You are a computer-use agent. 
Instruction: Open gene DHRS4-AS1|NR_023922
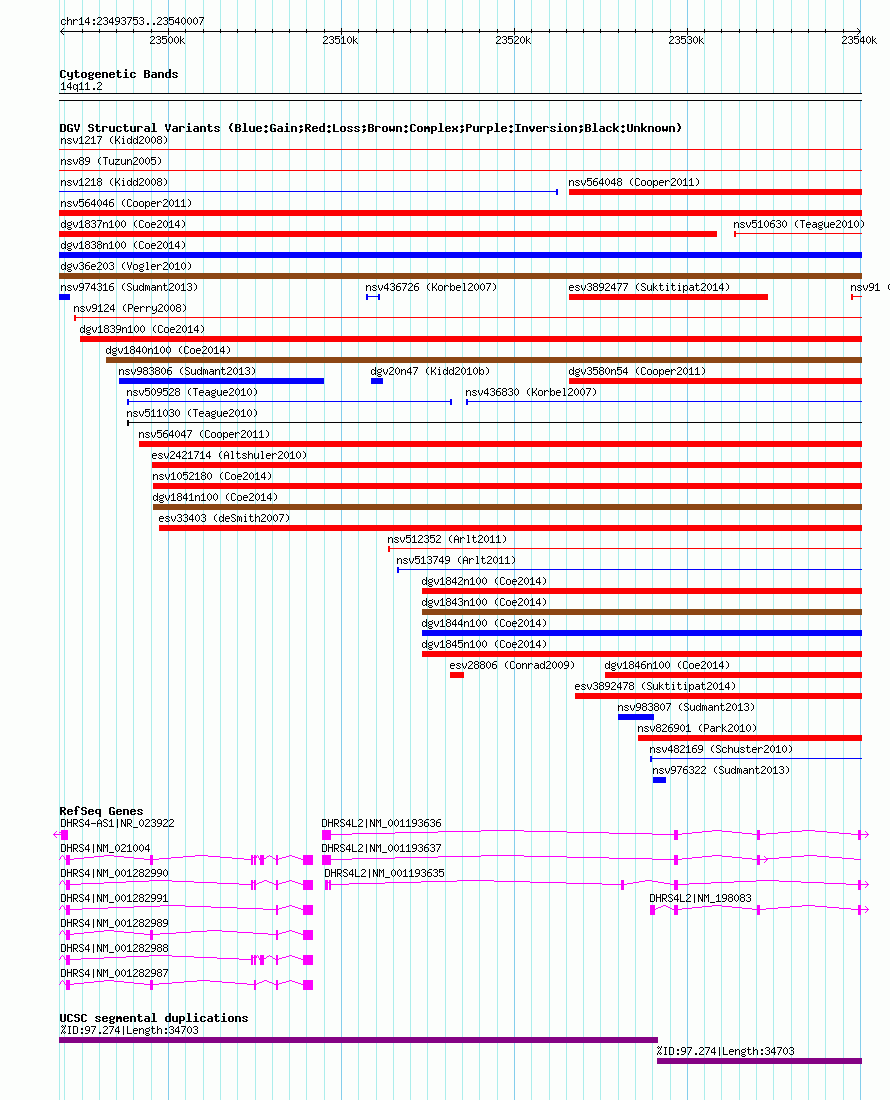click(x=117, y=824)
